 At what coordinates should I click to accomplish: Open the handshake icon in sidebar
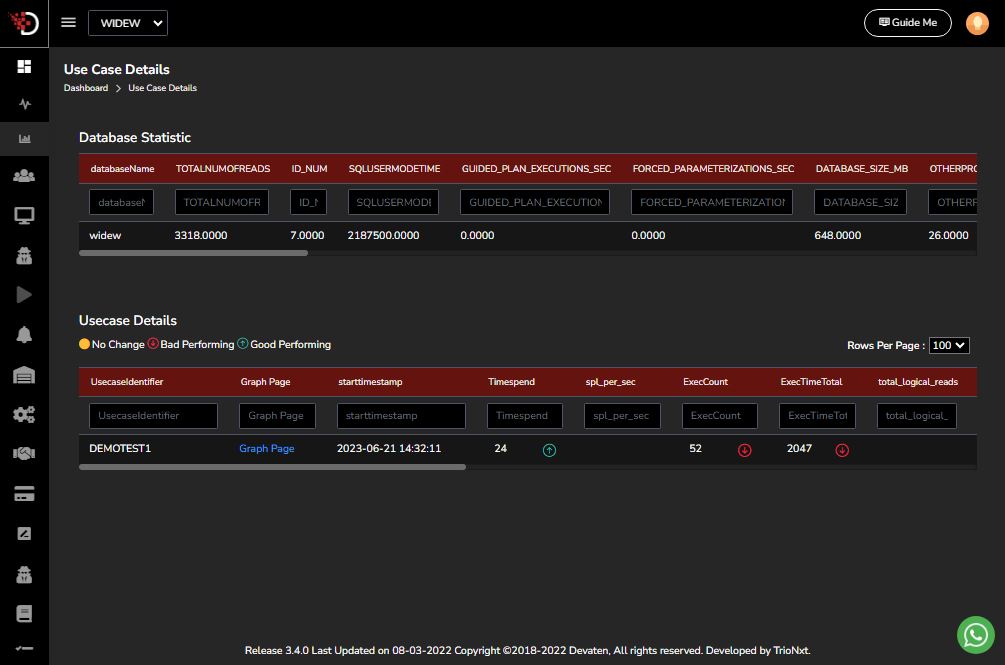[x=24, y=454]
